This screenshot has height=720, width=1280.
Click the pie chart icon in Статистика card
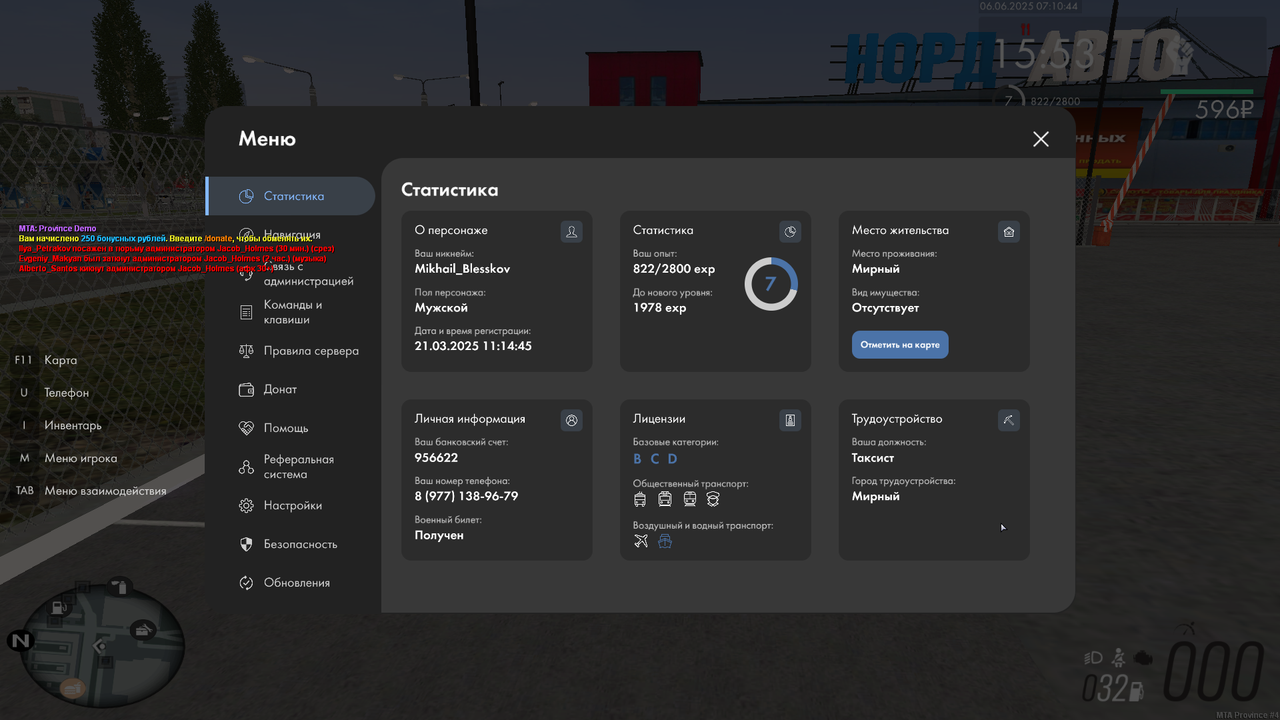point(790,232)
